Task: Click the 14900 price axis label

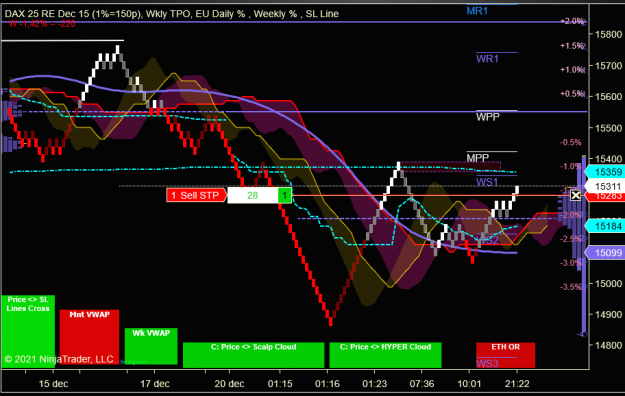Action: click(608, 315)
